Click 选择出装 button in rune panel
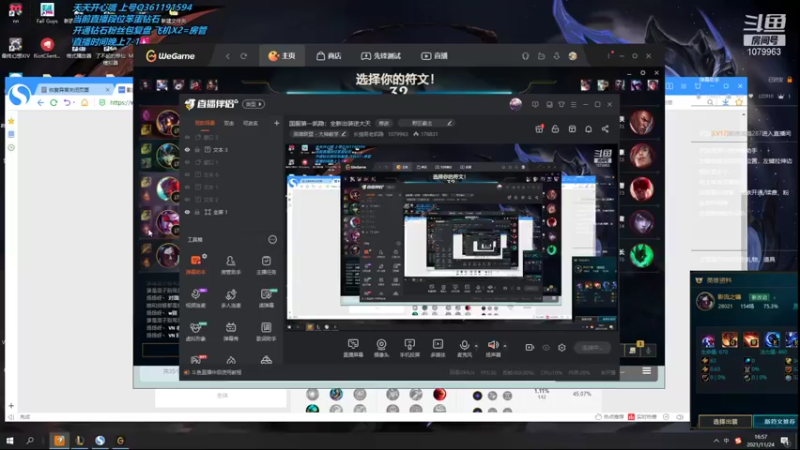 click(x=725, y=421)
